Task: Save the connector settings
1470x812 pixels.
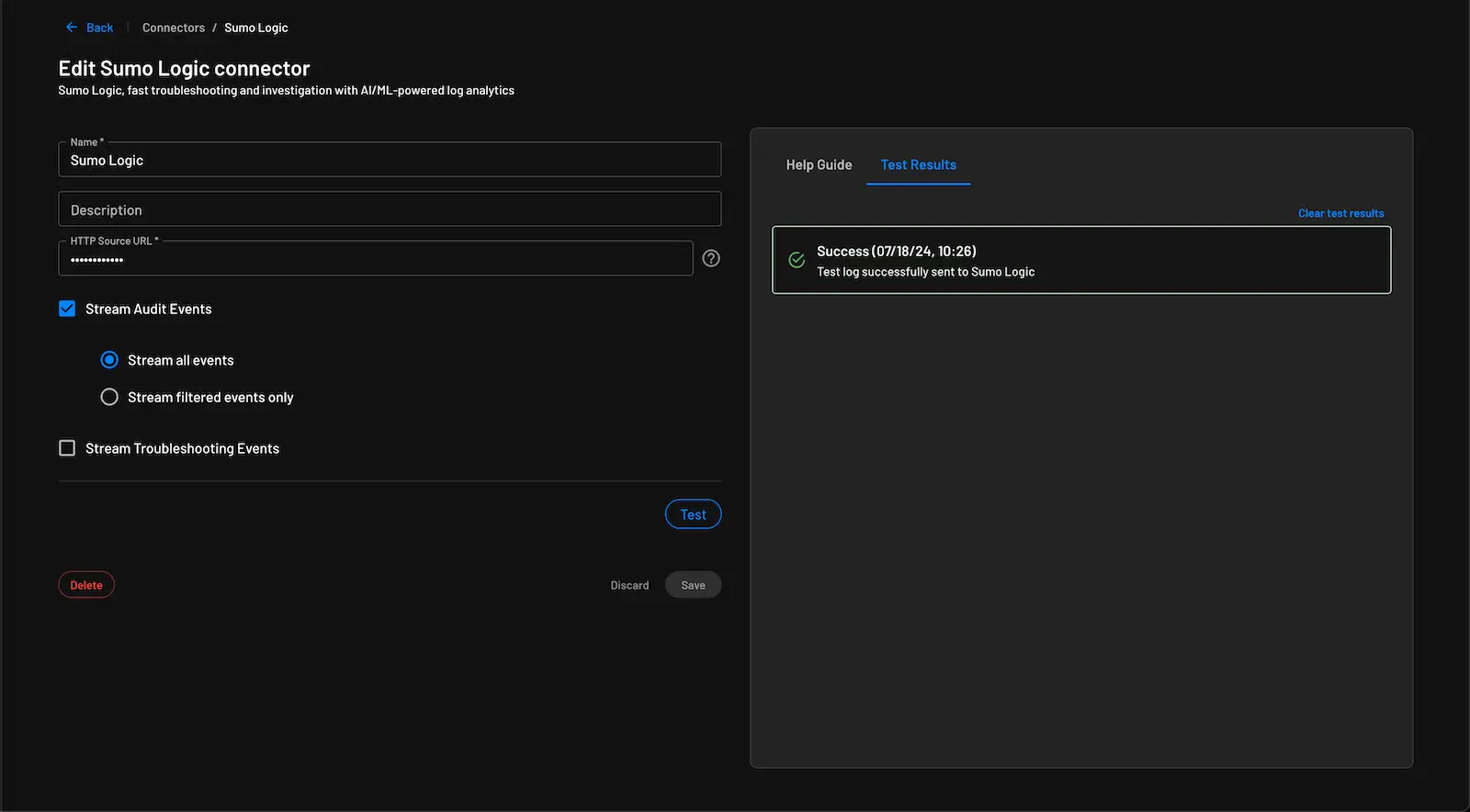Action: click(x=694, y=585)
